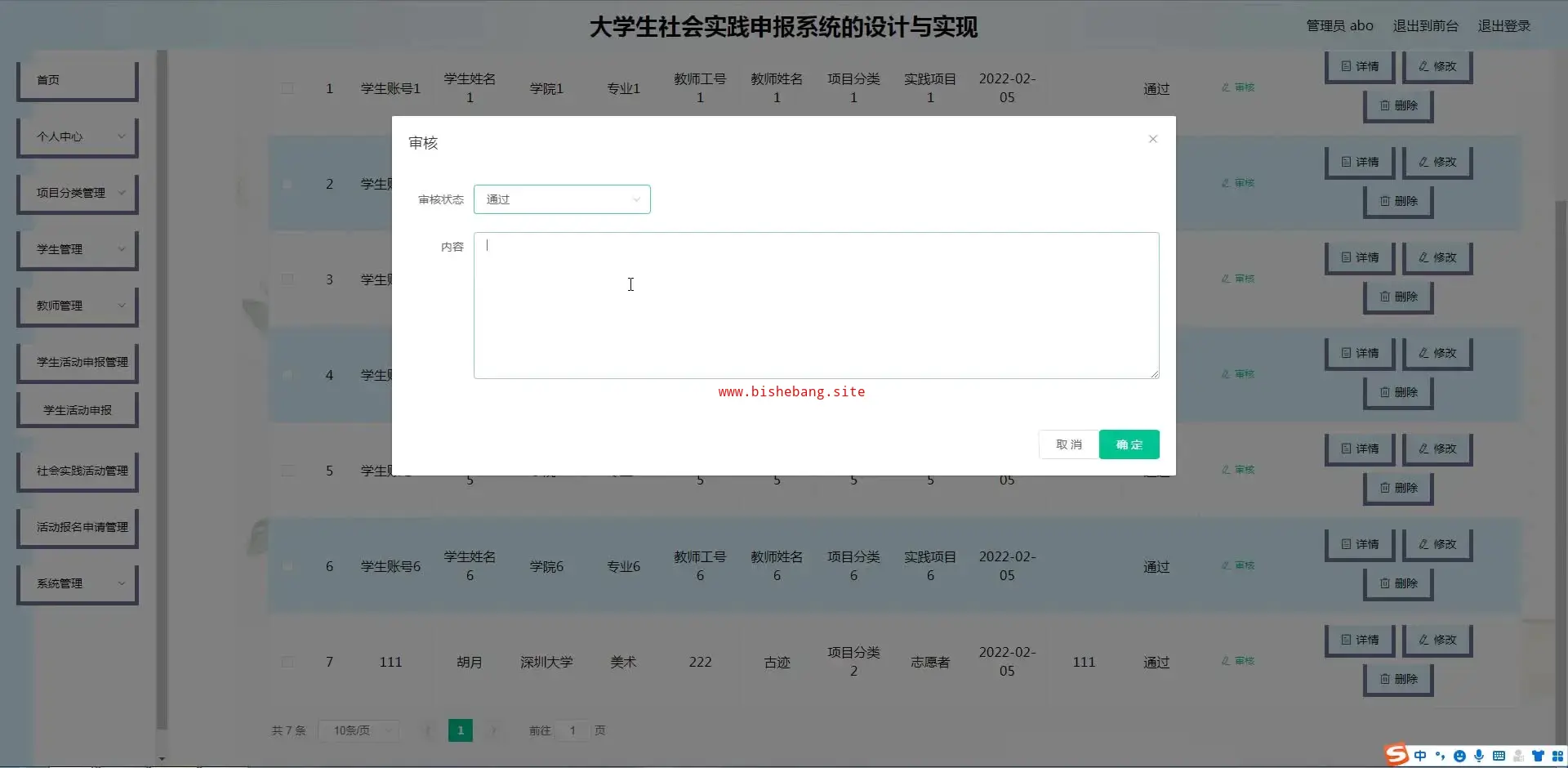Open the 社会实践活动管理 sidebar menu item

(x=78, y=471)
